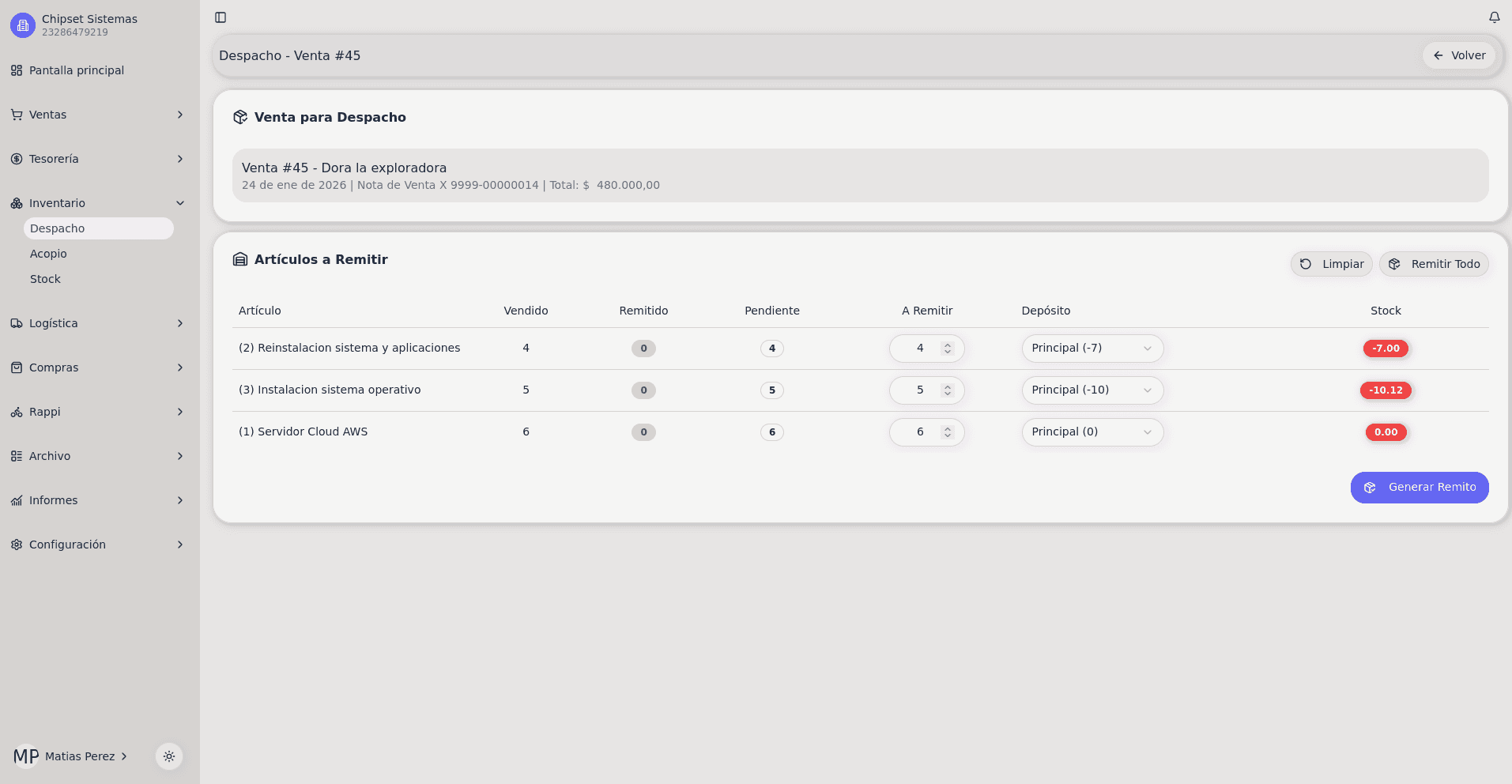Click the Informes chart icon
1512x784 pixels.
17,500
